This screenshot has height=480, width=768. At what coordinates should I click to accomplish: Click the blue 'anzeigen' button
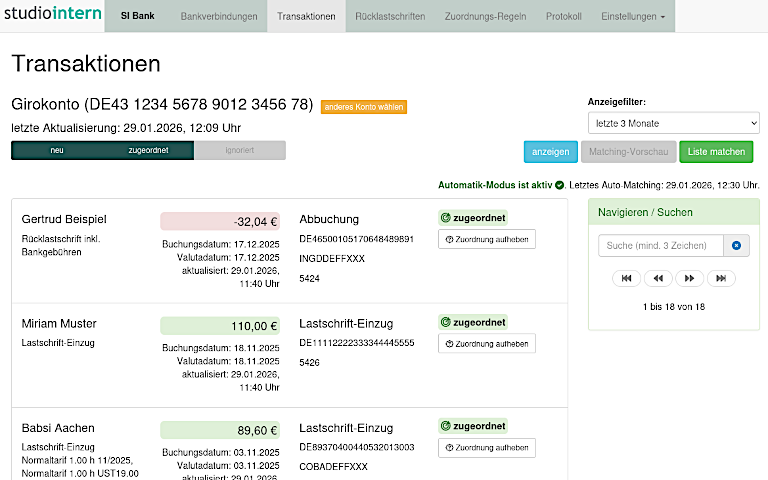point(551,152)
